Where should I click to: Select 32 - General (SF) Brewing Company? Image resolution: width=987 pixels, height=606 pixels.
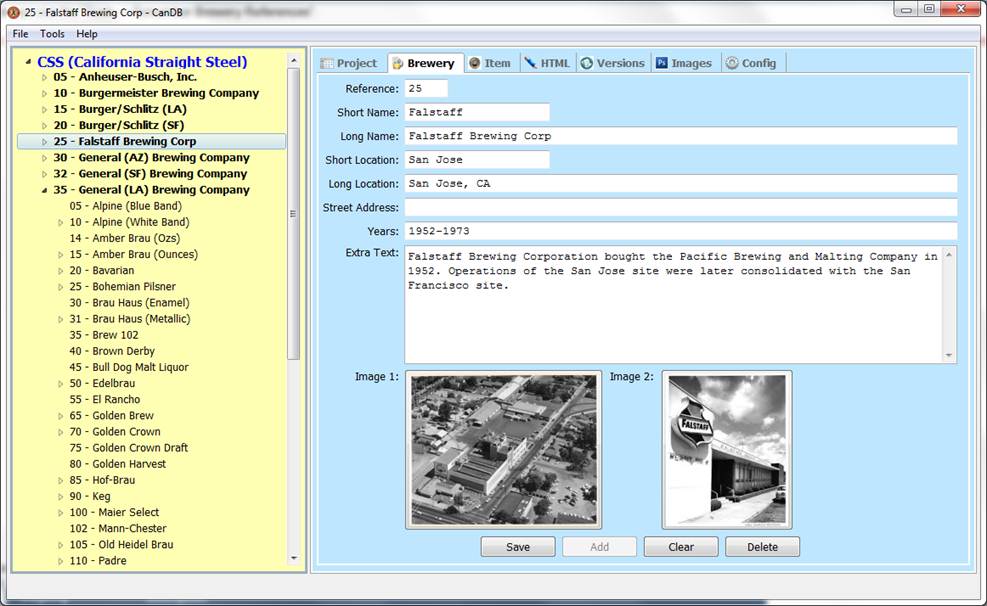pyautogui.click(x=150, y=174)
